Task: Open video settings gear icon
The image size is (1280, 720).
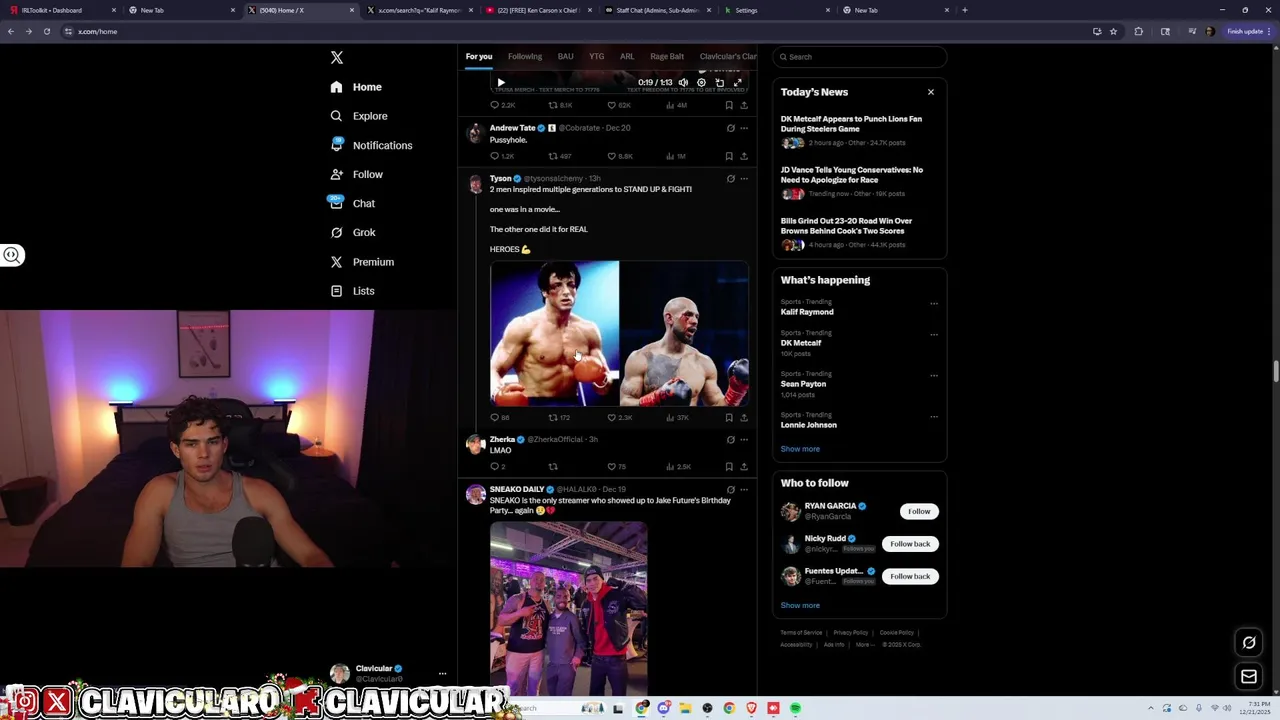Action: [x=701, y=83]
